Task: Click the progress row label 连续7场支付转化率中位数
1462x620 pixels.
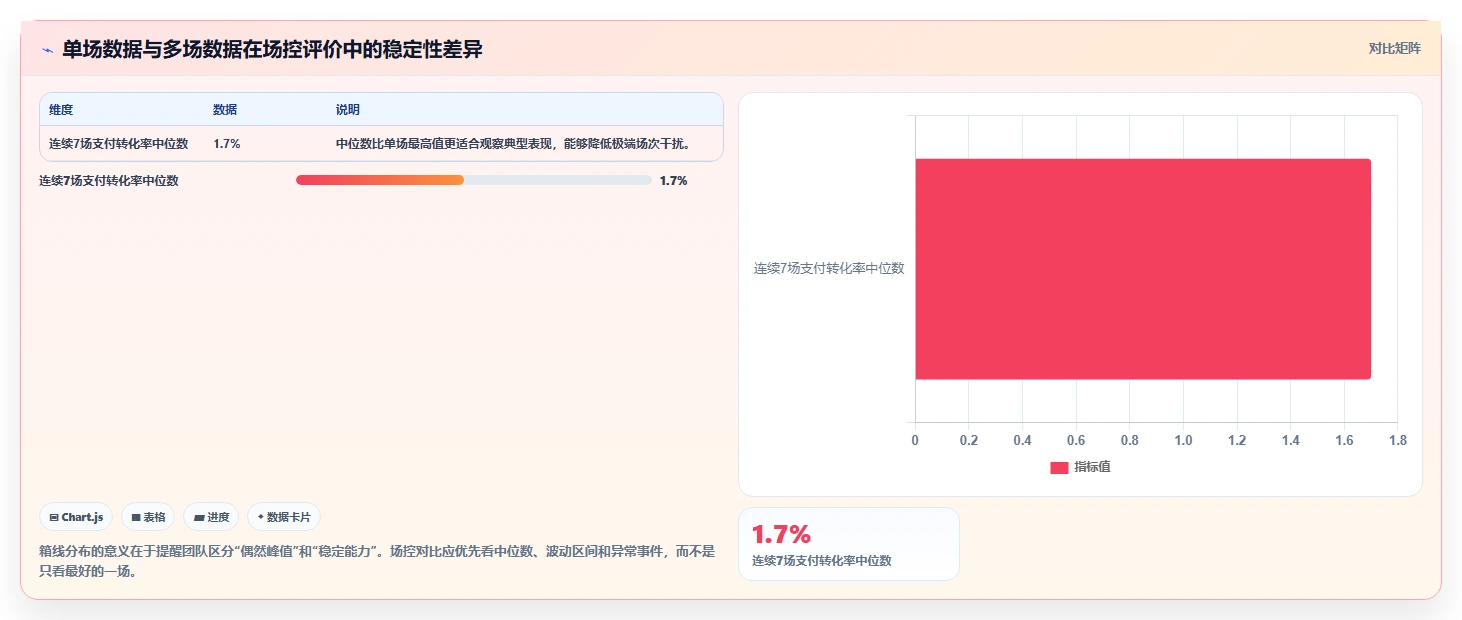Action: pos(109,180)
